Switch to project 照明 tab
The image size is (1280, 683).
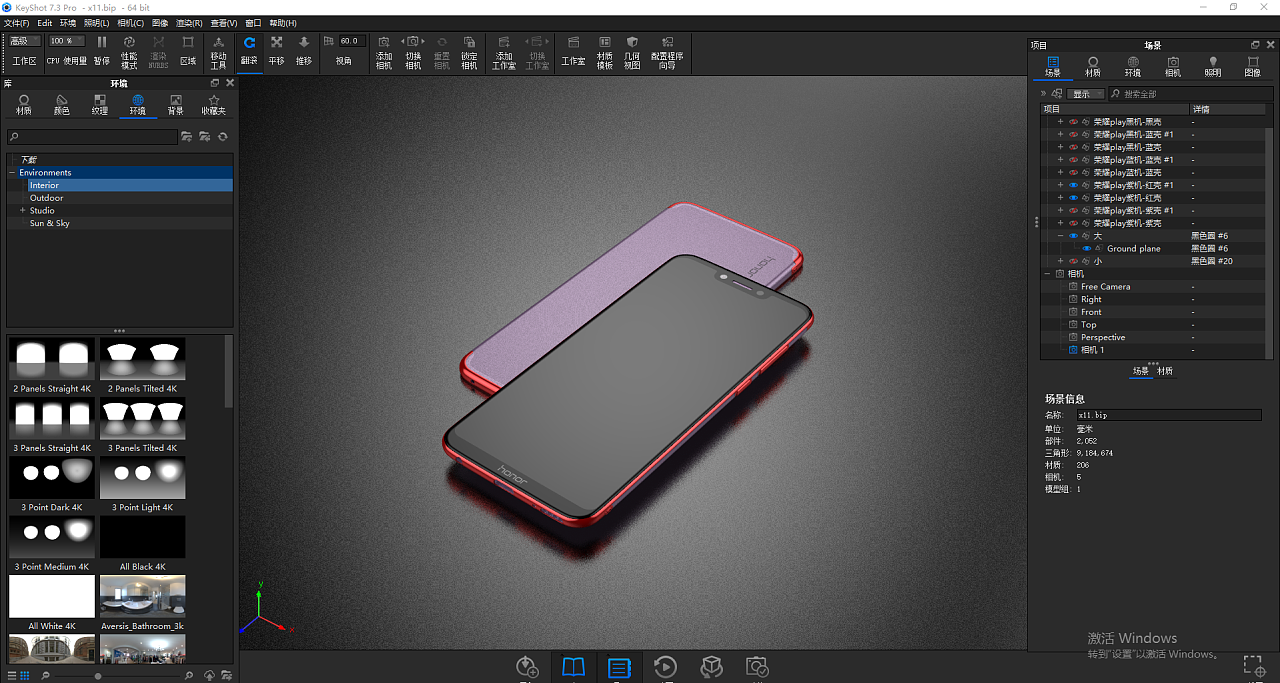(x=1213, y=67)
